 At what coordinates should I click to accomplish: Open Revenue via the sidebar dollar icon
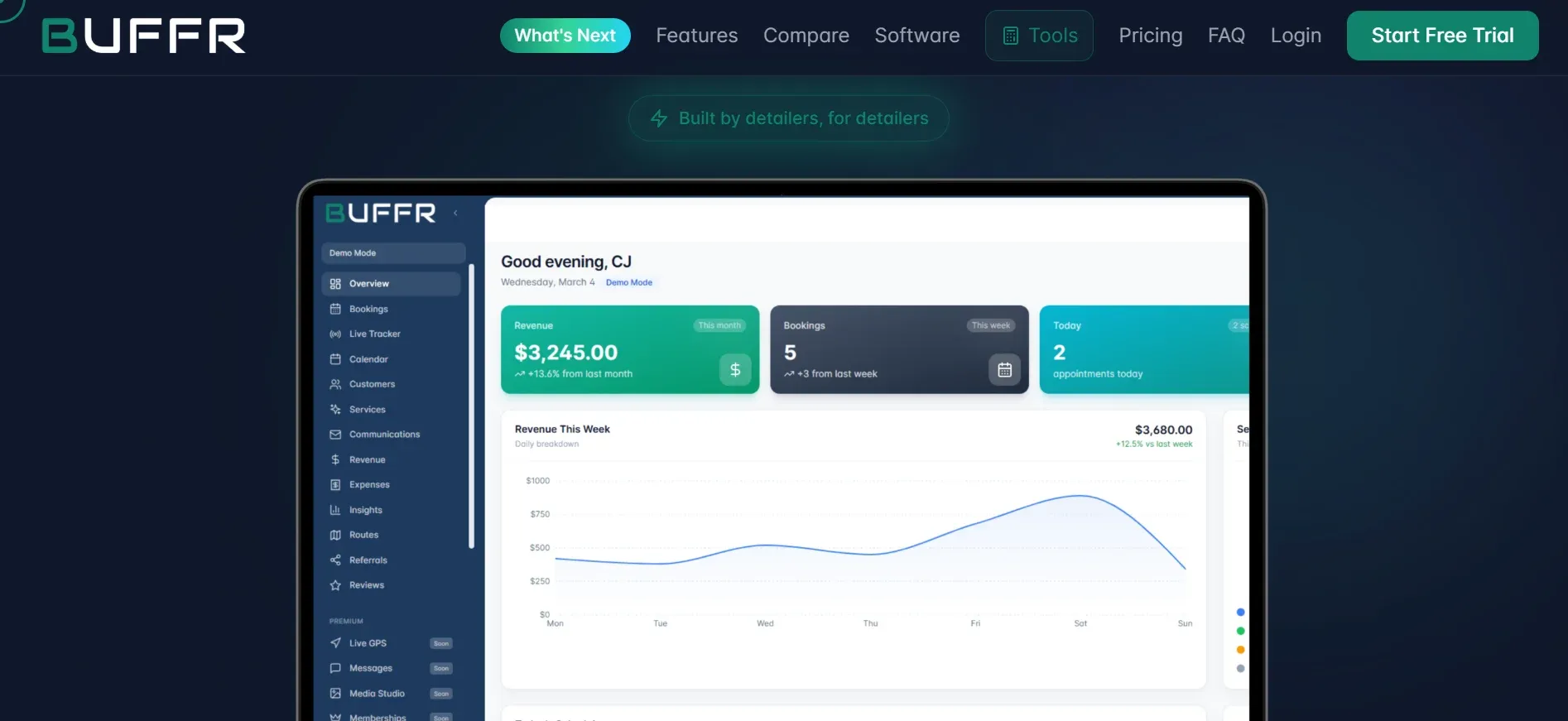(x=335, y=459)
